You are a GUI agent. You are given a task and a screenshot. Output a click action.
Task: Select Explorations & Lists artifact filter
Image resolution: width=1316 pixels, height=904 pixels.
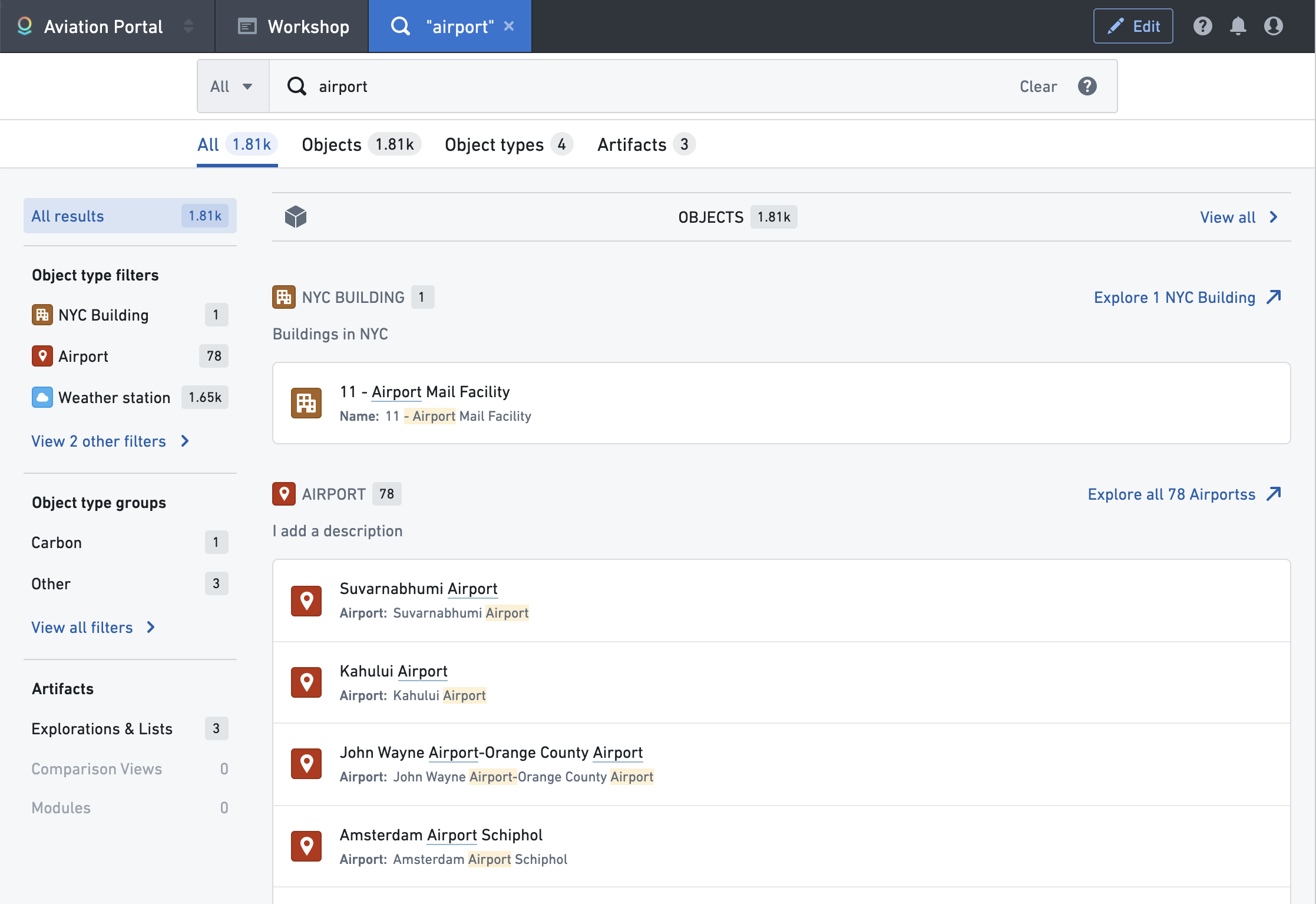pyautogui.click(x=130, y=728)
